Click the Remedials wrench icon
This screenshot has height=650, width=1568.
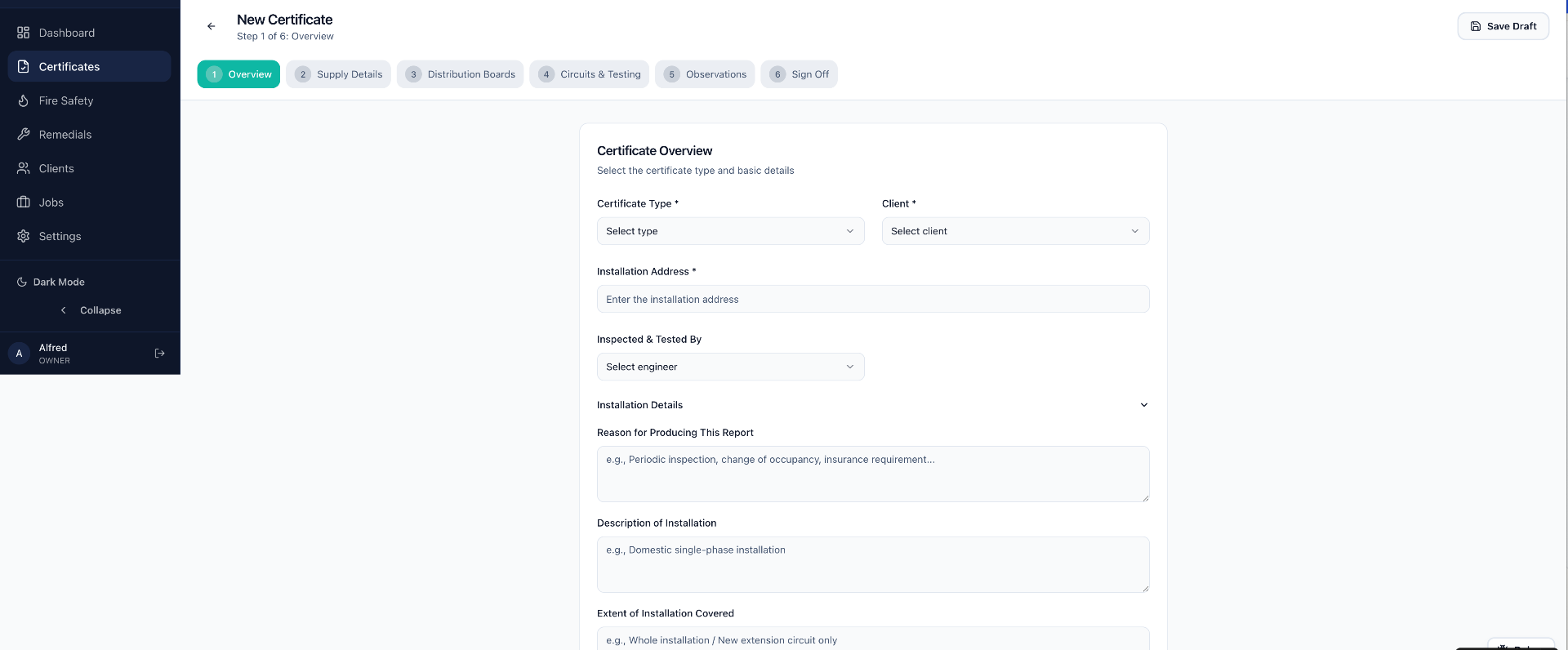point(23,134)
